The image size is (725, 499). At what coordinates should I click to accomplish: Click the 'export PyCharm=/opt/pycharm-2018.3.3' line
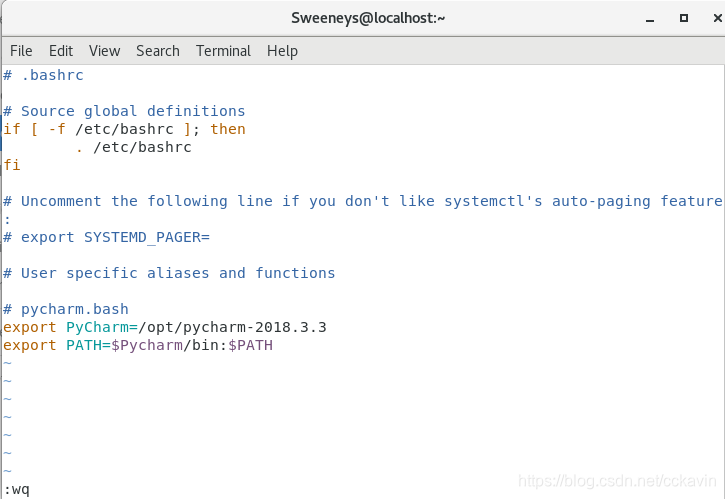[165, 327]
